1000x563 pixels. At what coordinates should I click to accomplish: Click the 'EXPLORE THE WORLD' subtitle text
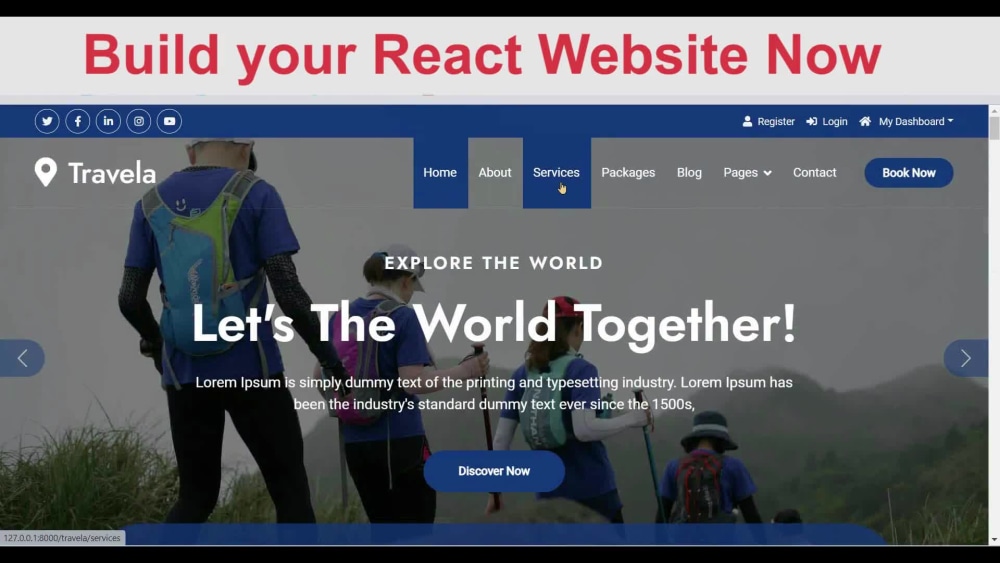click(494, 263)
